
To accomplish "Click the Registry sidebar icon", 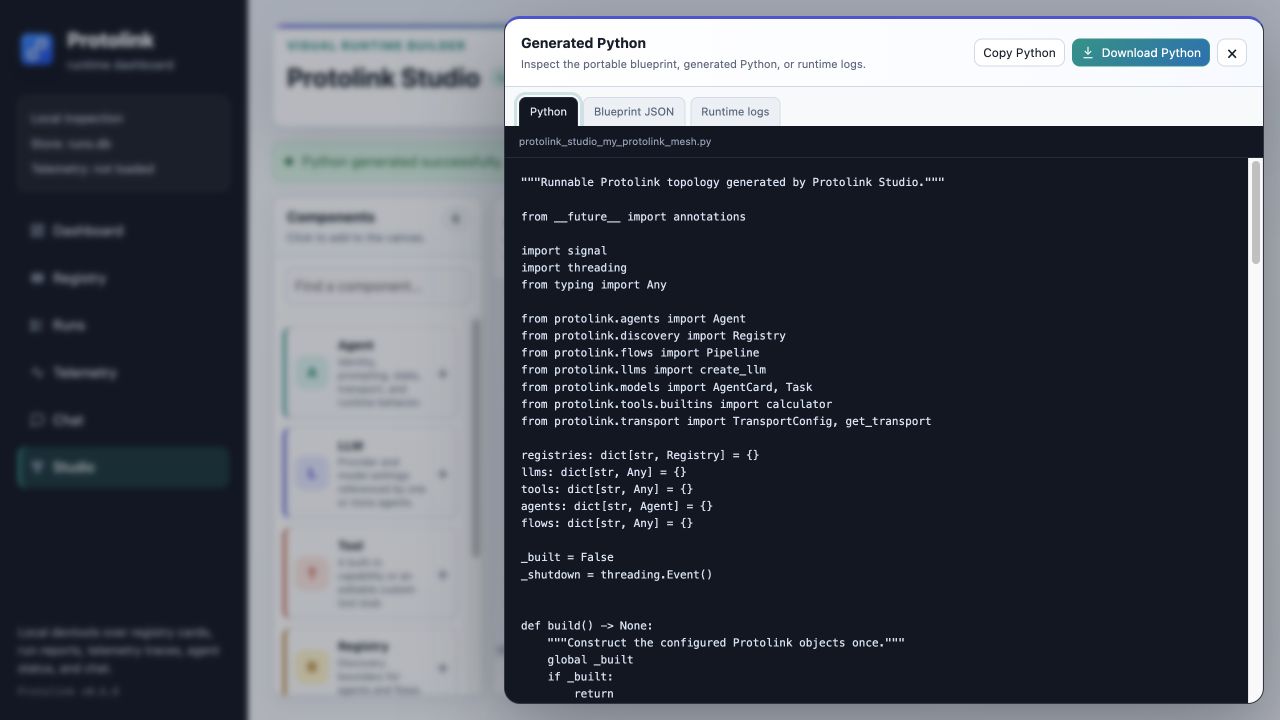I will [38, 278].
